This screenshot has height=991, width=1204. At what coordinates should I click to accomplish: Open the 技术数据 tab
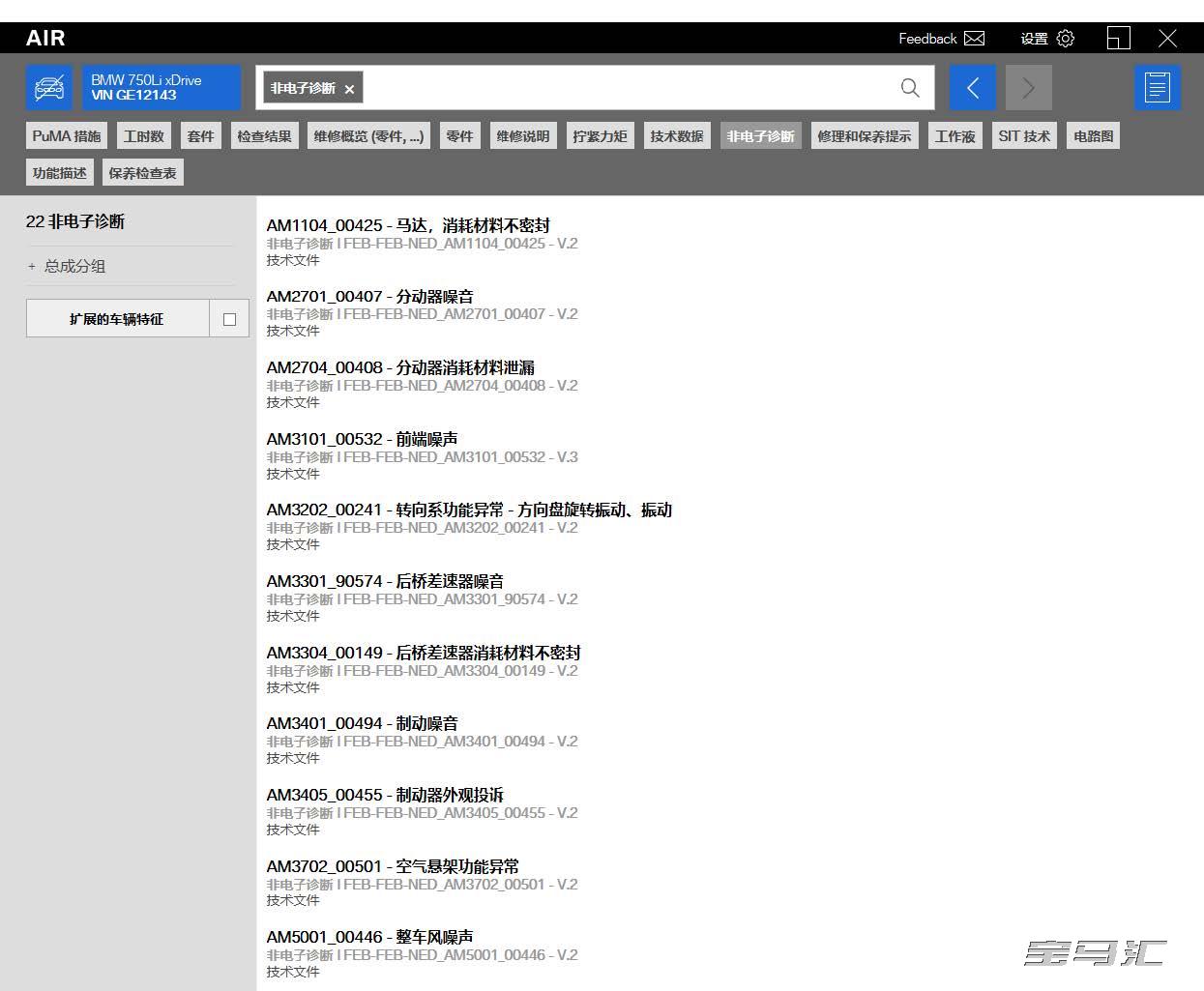point(677,136)
